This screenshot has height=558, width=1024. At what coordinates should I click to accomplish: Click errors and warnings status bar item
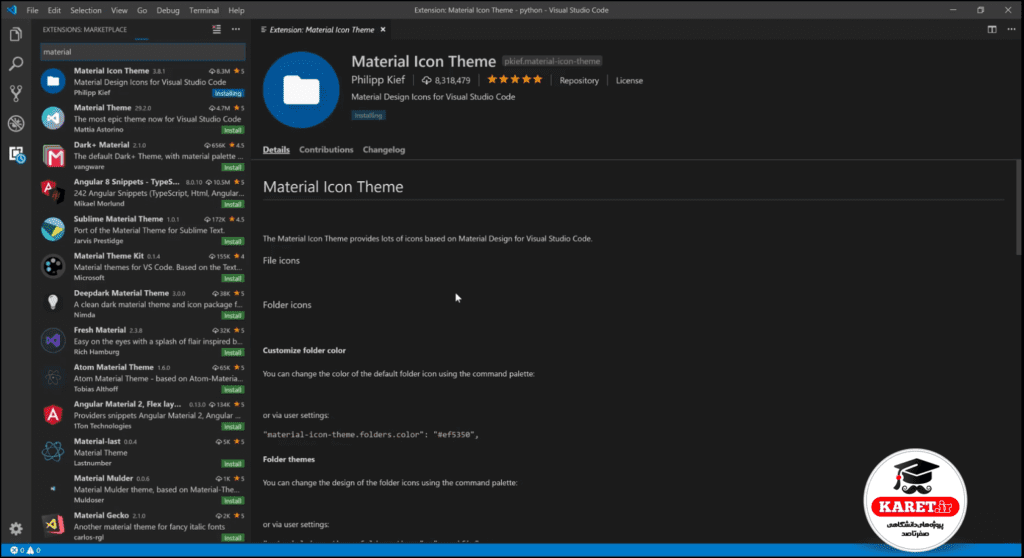click(25, 550)
